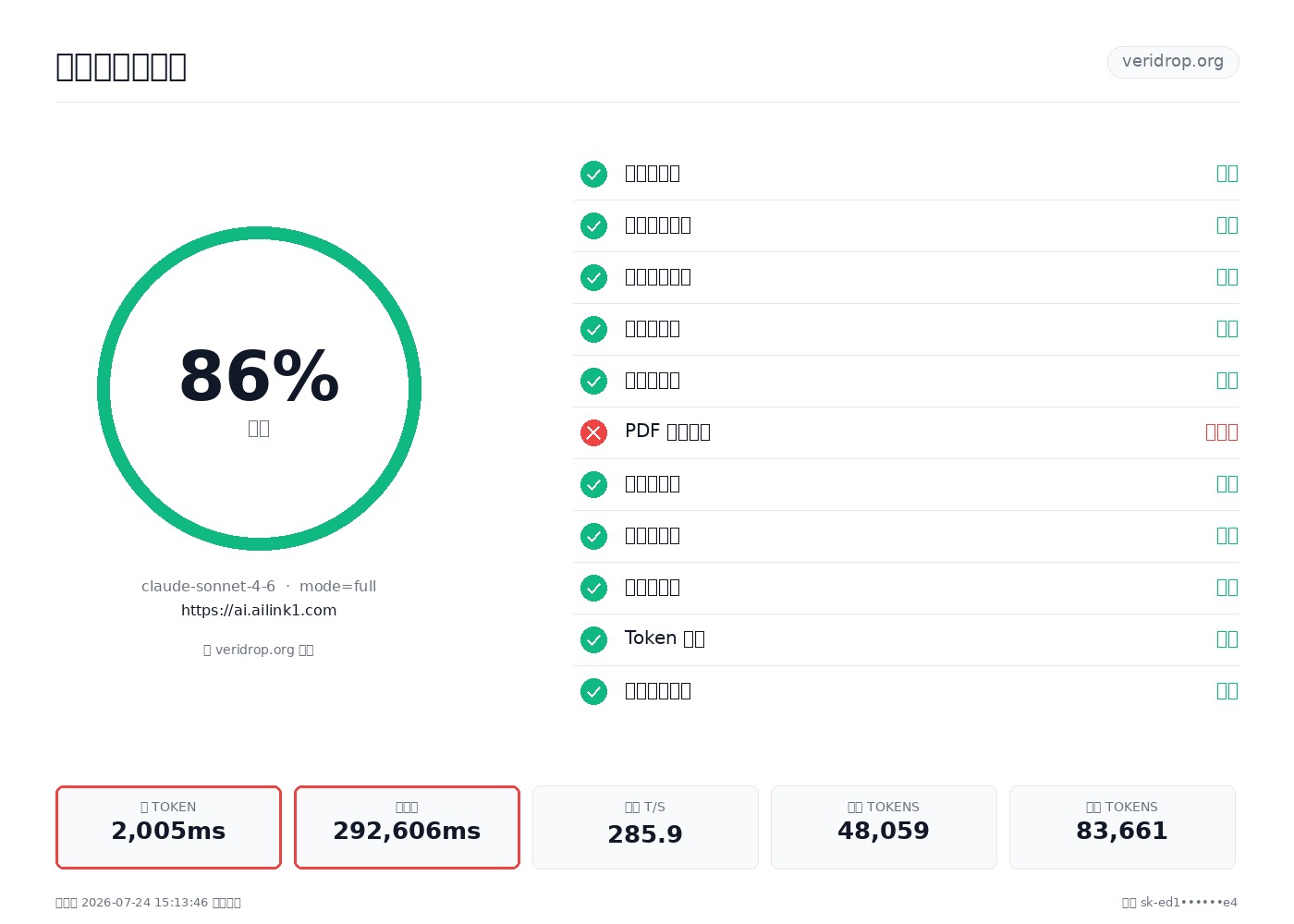
Task: Open the veridrop.org badge at top right
Action: pyautogui.click(x=1173, y=62)
